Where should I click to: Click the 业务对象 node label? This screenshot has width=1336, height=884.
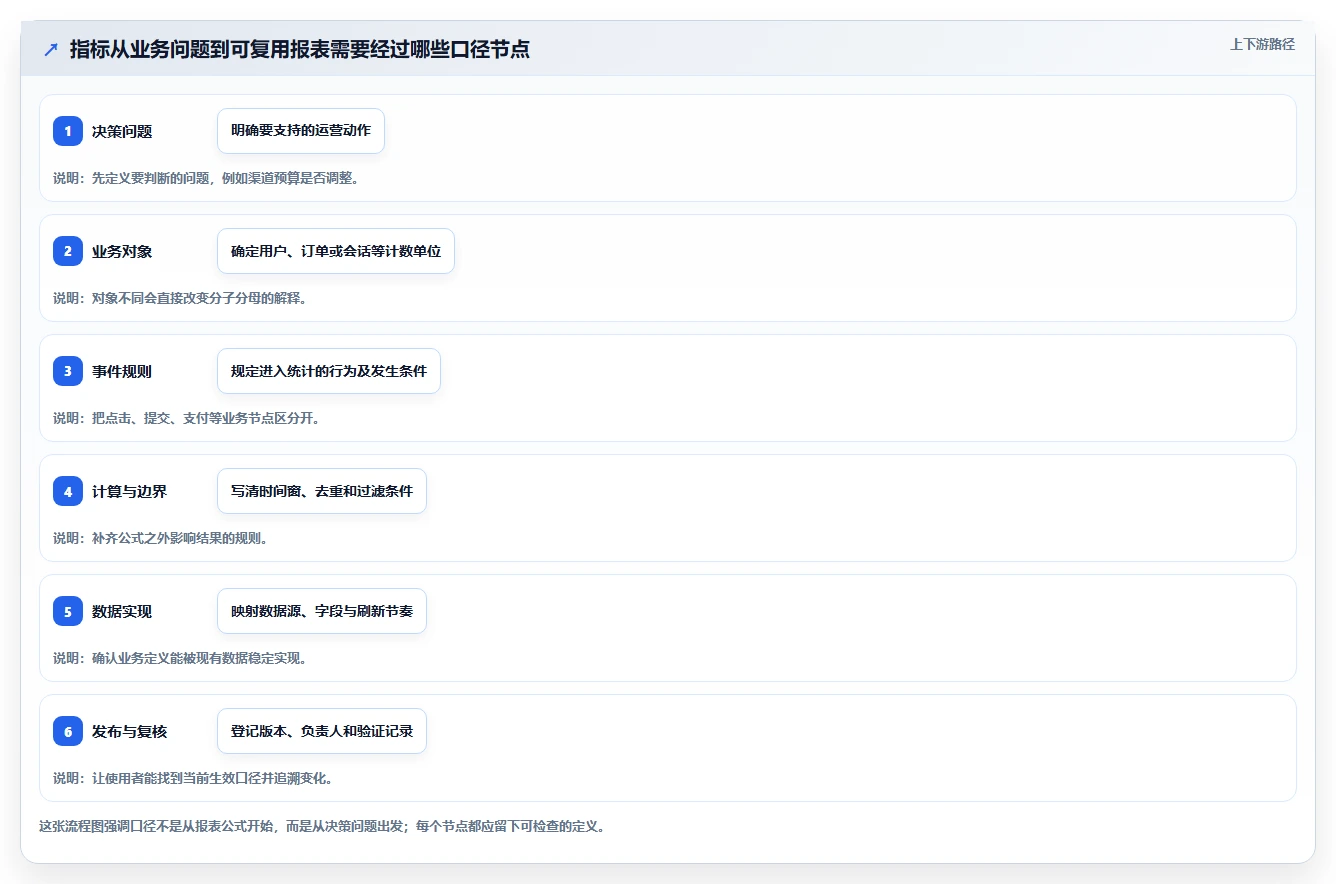[x=122, y=251]
